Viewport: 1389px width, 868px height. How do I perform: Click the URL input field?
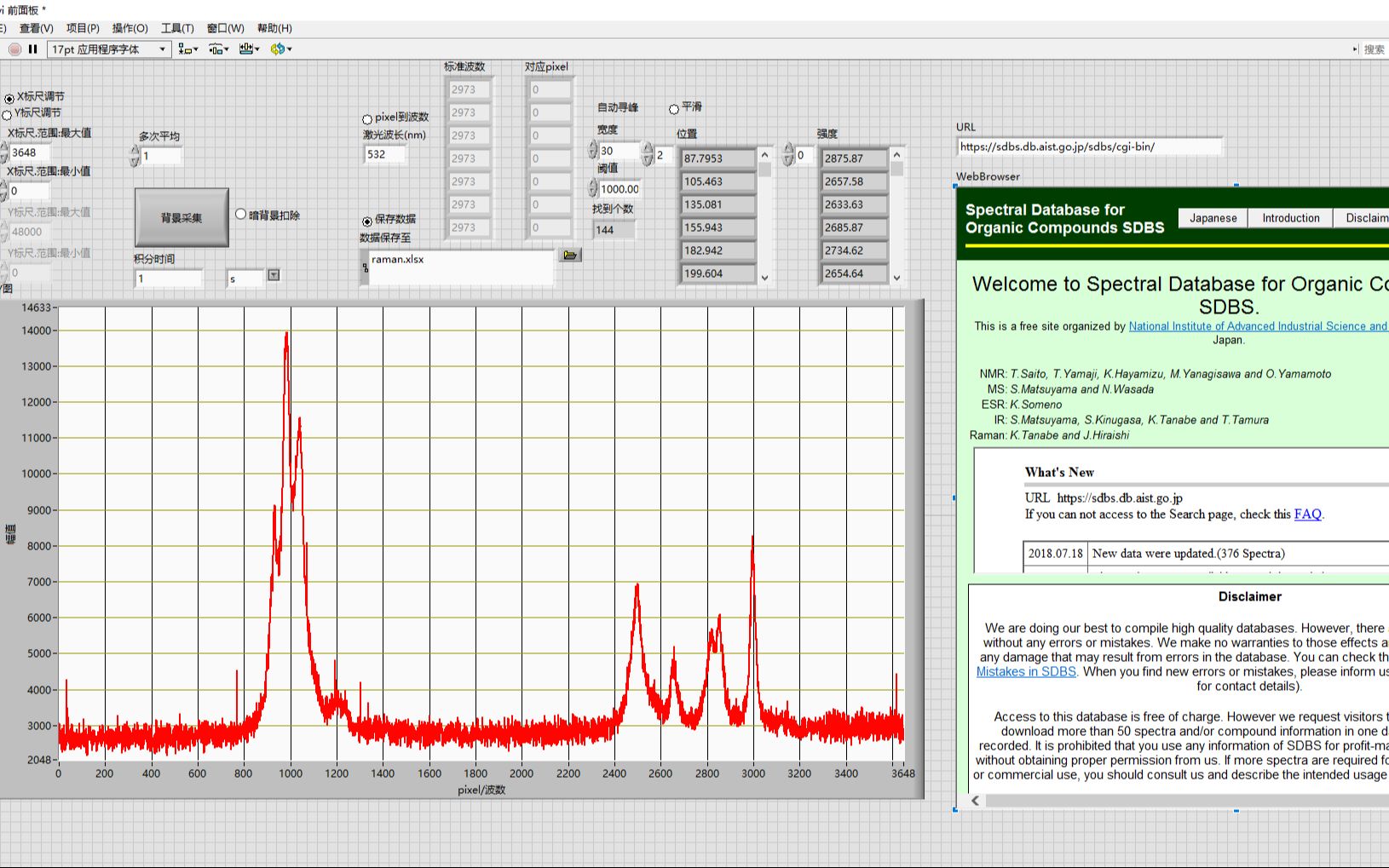click(x=1089, y=147)
